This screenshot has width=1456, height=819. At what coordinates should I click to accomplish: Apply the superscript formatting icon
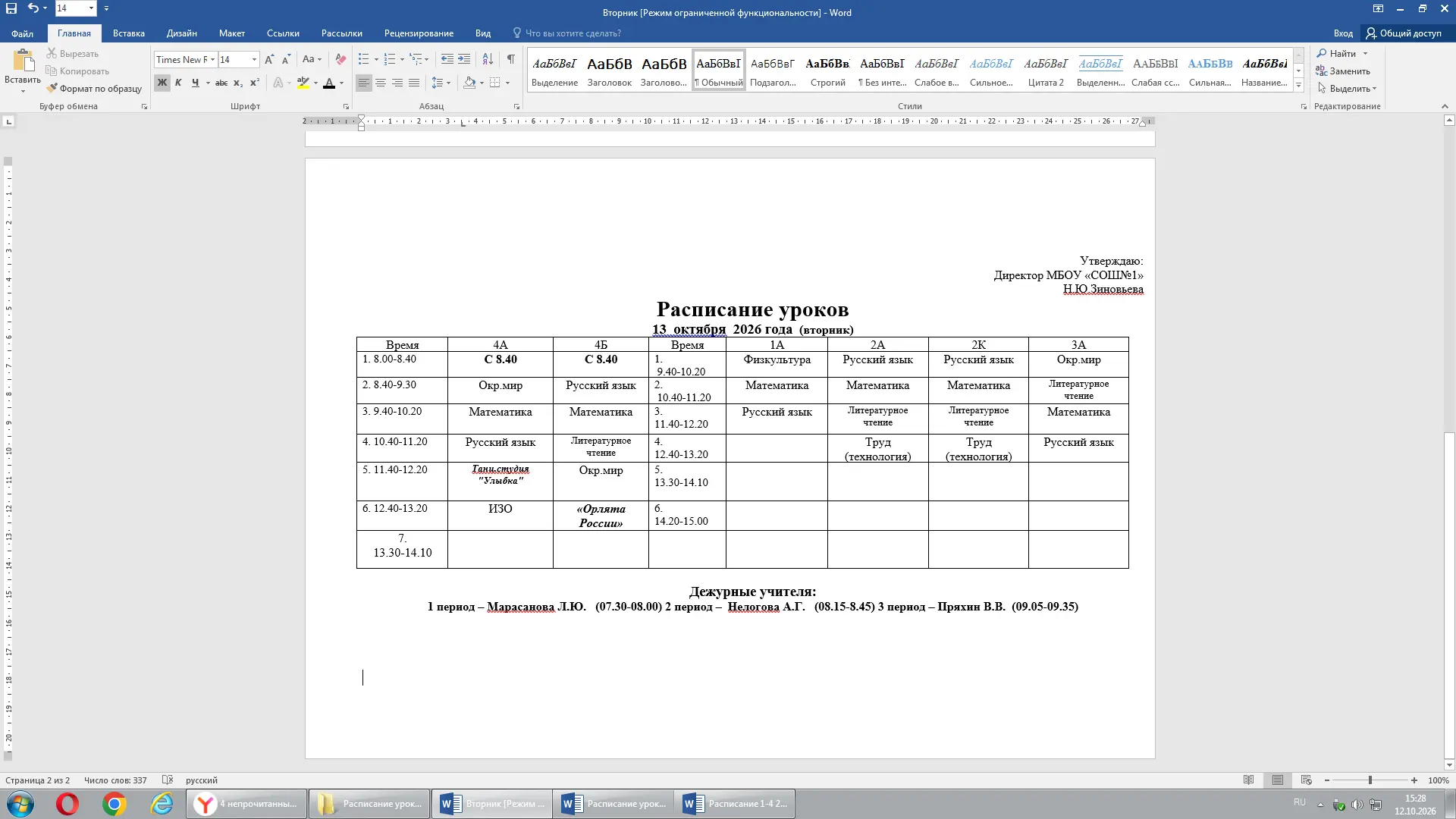255,83
